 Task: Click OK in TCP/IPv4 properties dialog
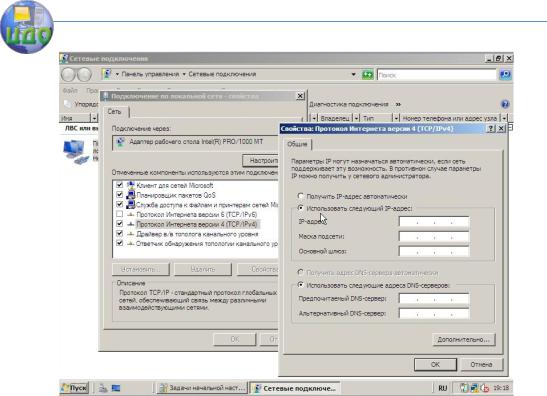click(x=435, y=365)
